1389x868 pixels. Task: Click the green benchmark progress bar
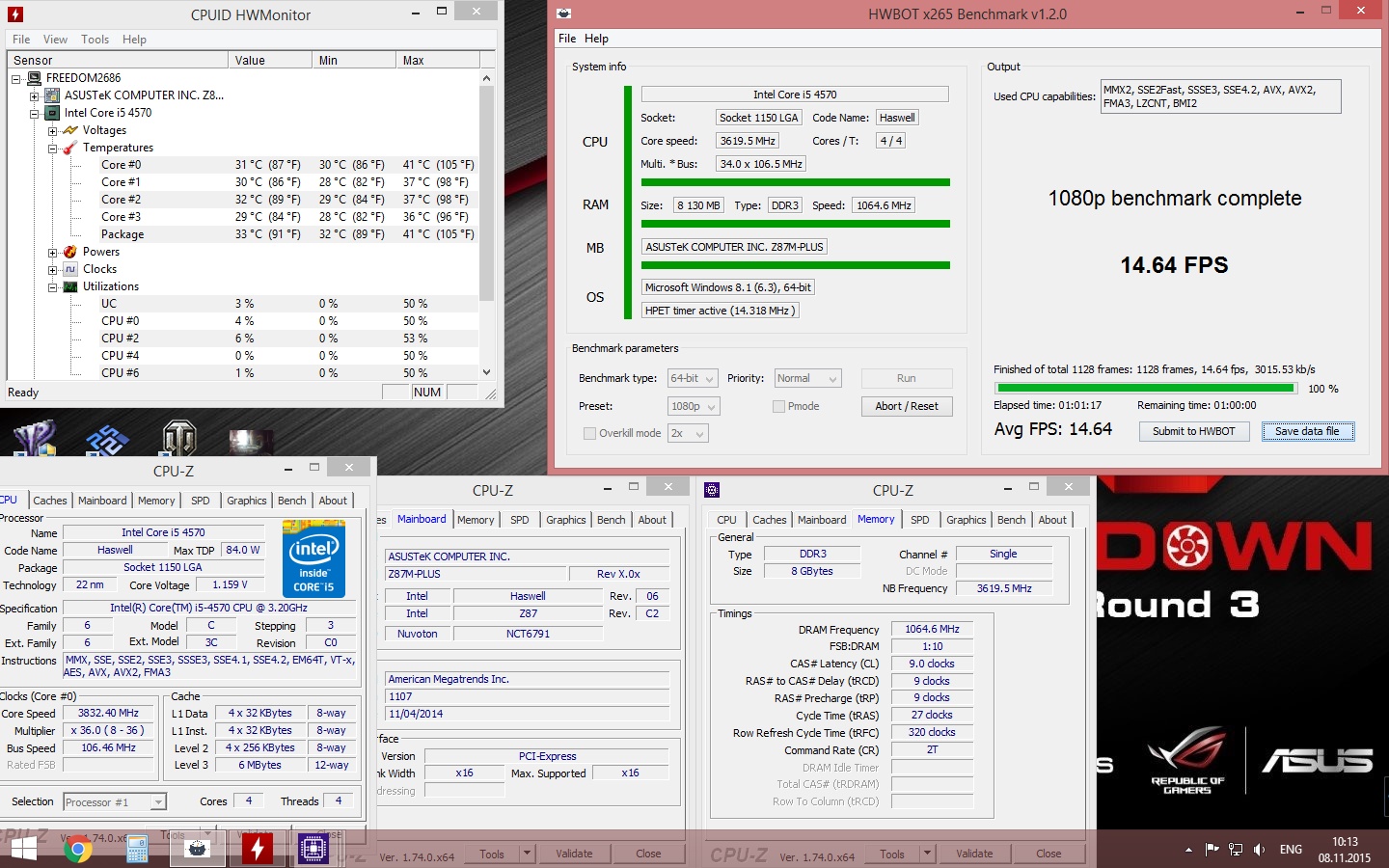1144,388
